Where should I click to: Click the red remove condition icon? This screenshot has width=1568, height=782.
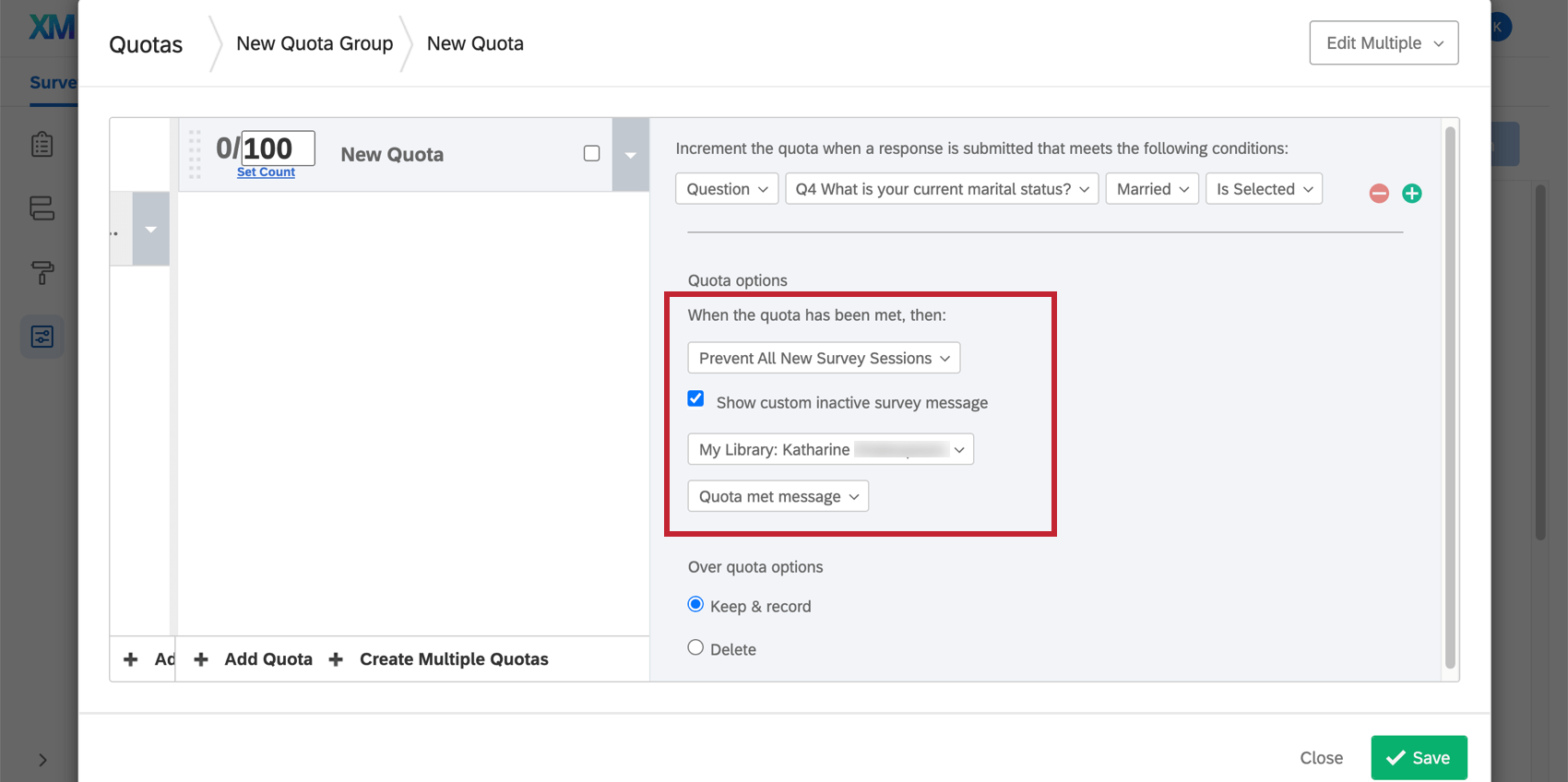point(1379,193)
